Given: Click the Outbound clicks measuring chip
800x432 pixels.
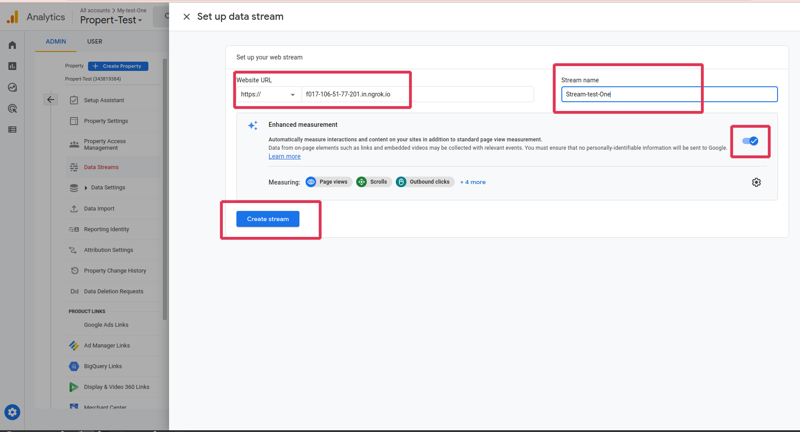Looking at the screenshot, I should tap(424, 182).
